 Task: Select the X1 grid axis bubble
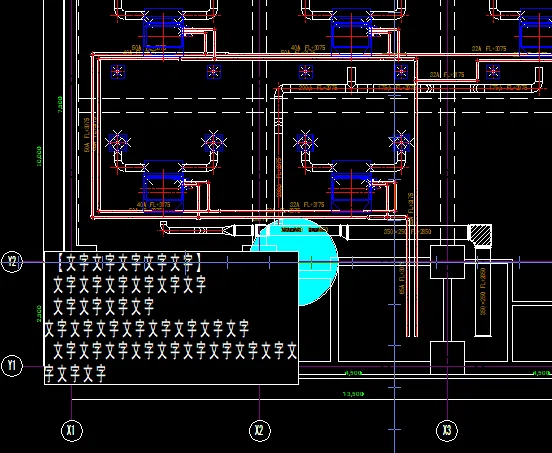pos(71,430)
